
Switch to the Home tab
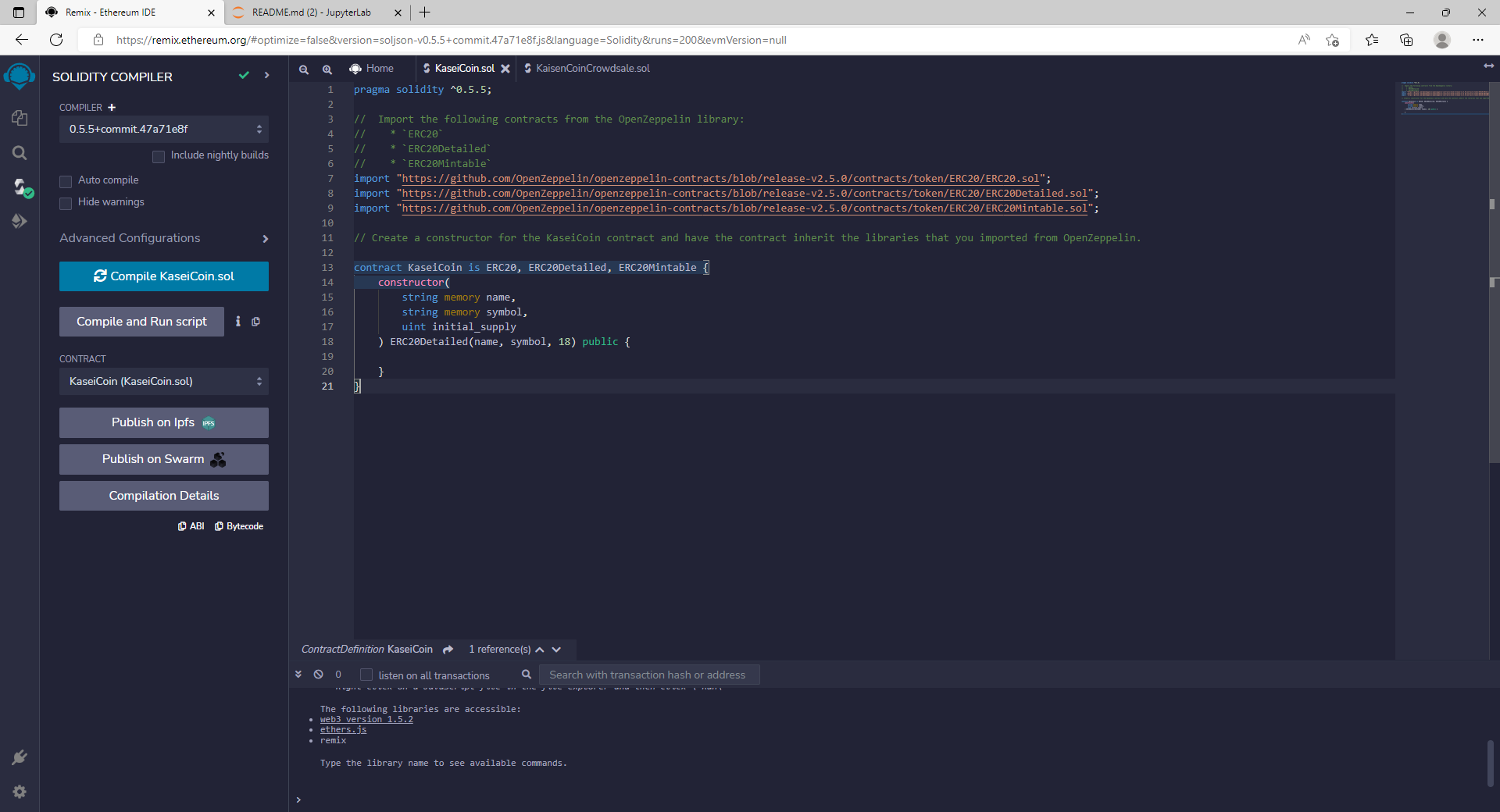(372, 69)
